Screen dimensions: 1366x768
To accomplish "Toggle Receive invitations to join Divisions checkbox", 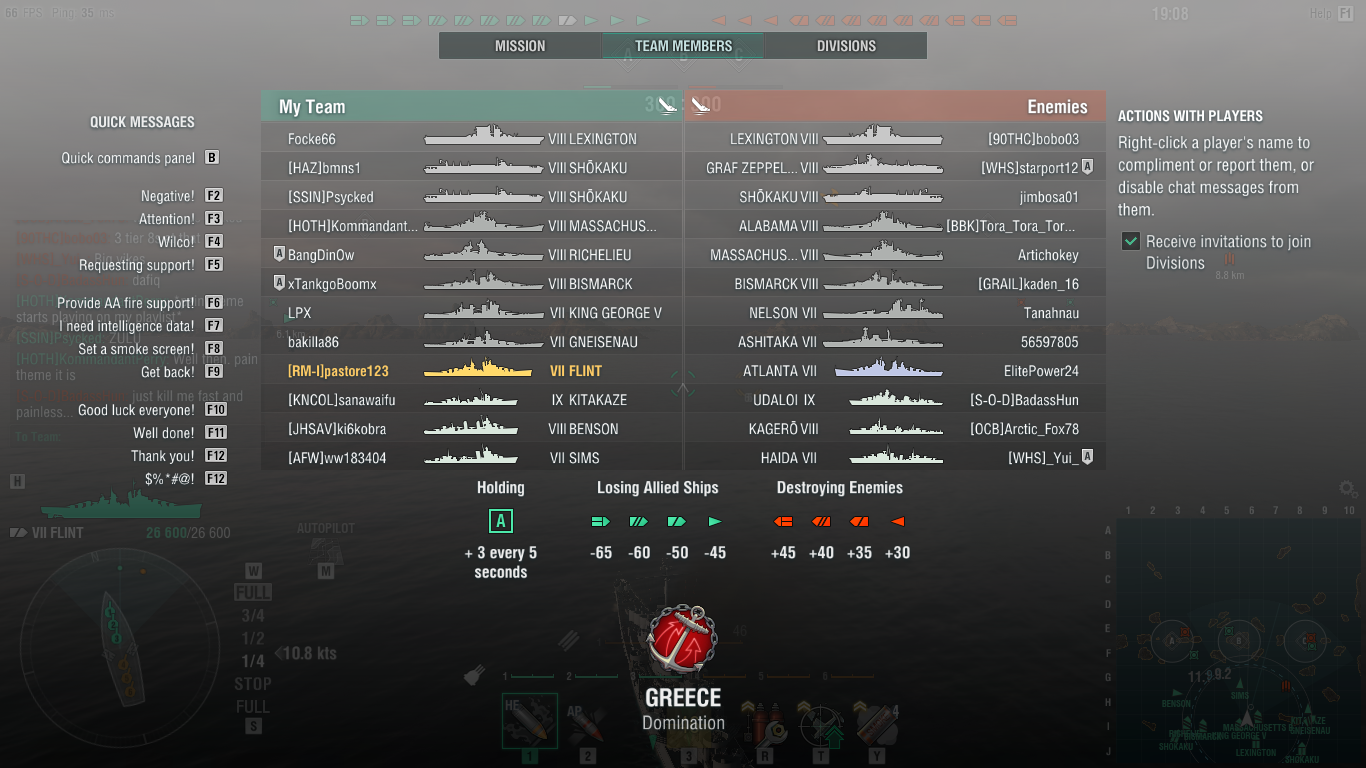I will tap(1131, 241).
